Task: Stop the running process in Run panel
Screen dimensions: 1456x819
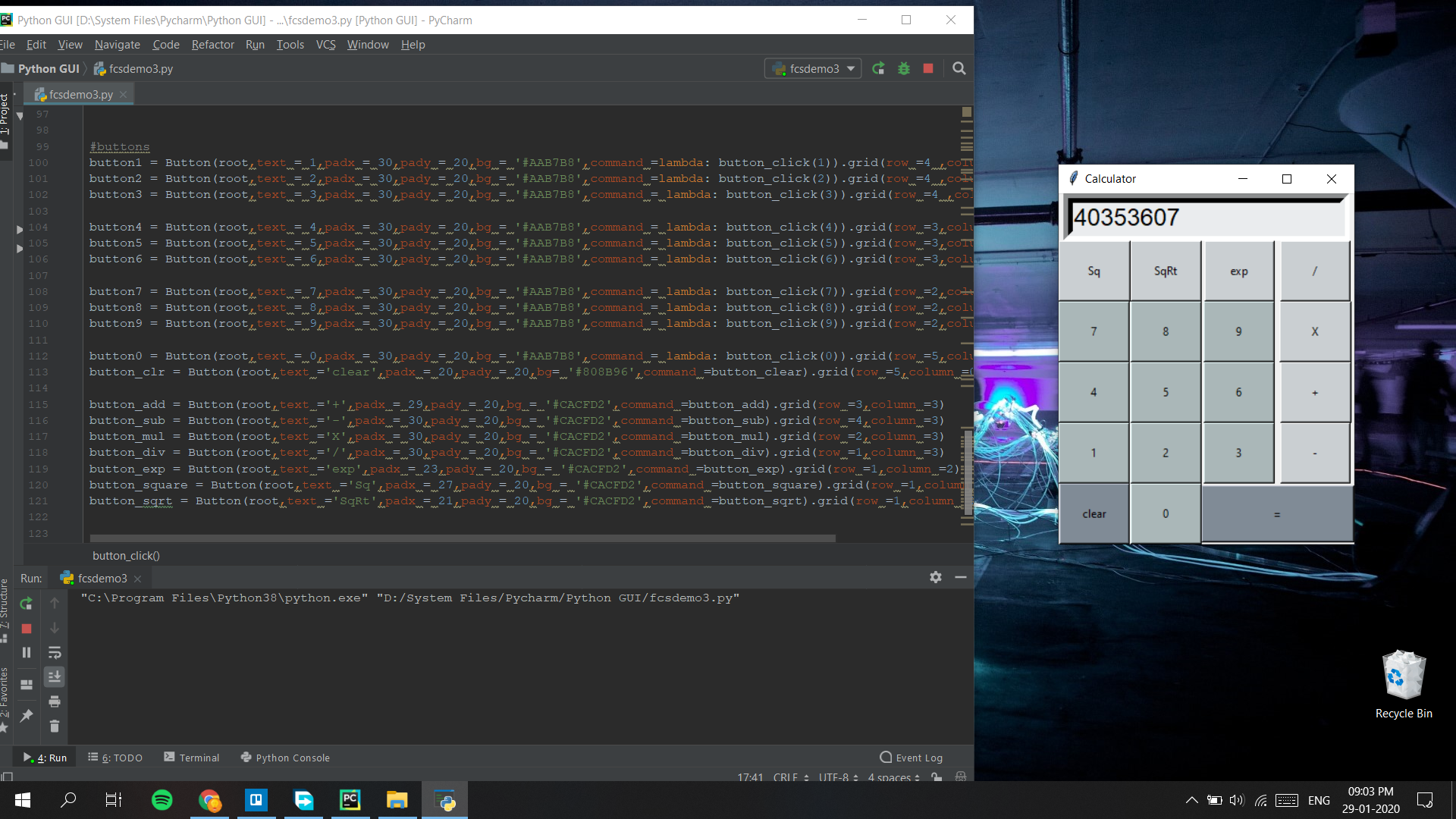Action: click(26, 629)
